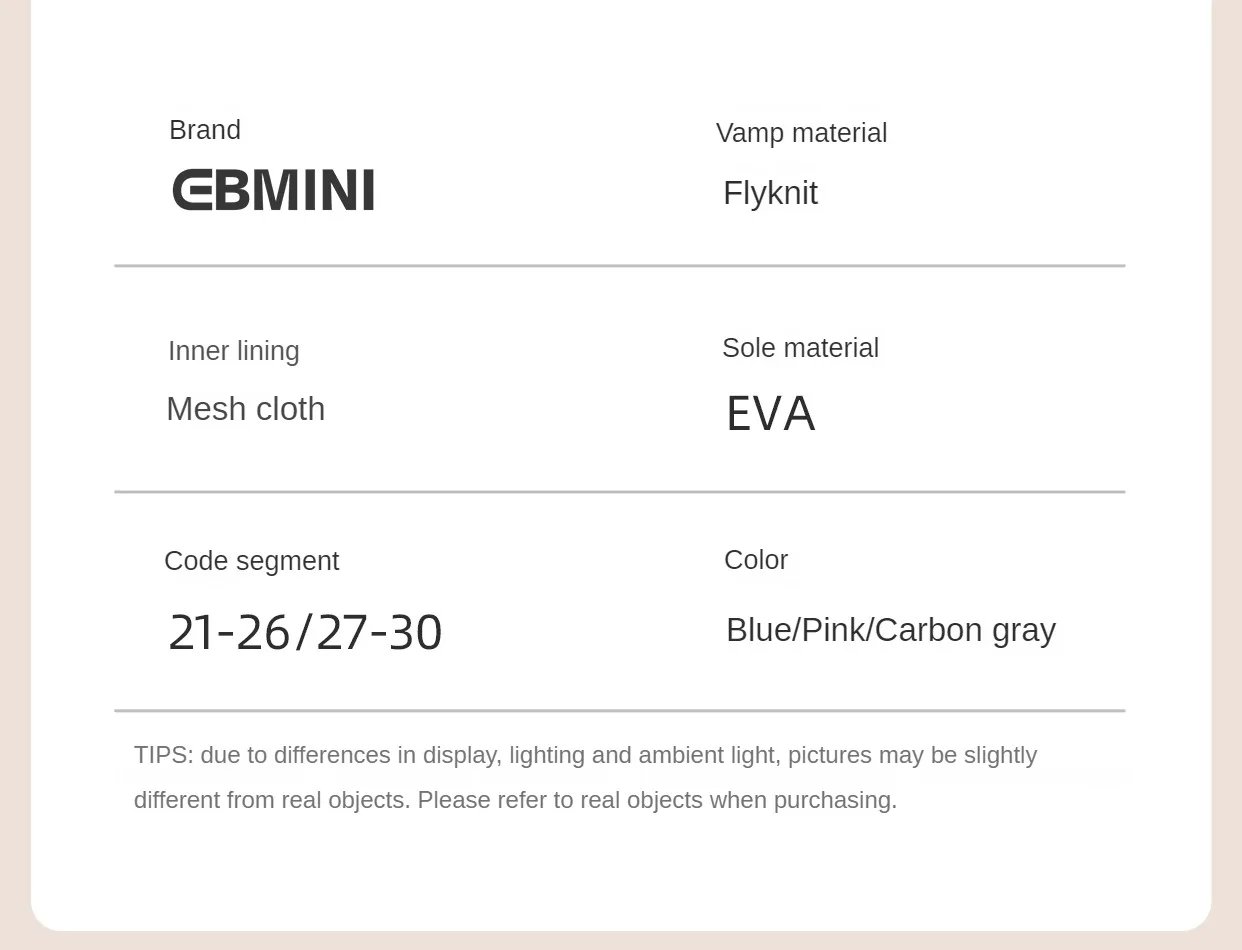Click the divider line below Inner lining row
The image size is (1242, 950).
coord(620,492)
